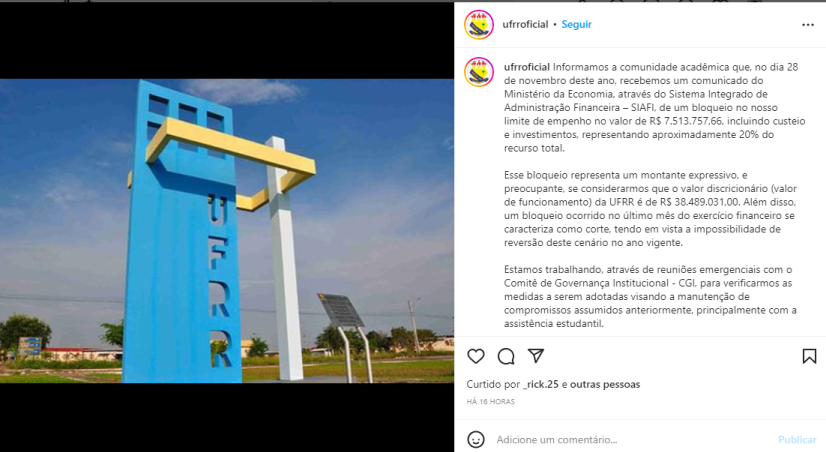Viewport: 826px width, 452px height.
Task: Open ufrroficial username in the post header
Action: point(525,24)
